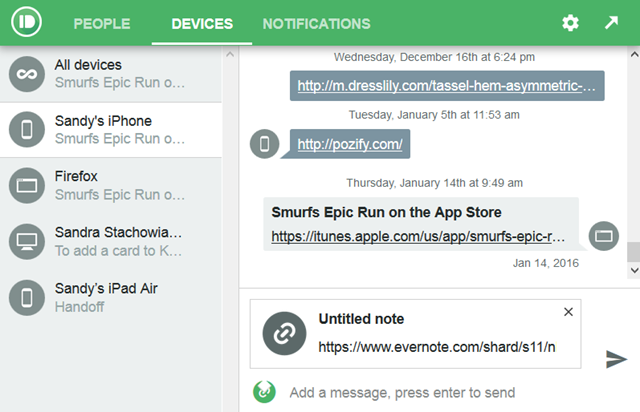Remove the Untitled note attachment

point(568,312)
